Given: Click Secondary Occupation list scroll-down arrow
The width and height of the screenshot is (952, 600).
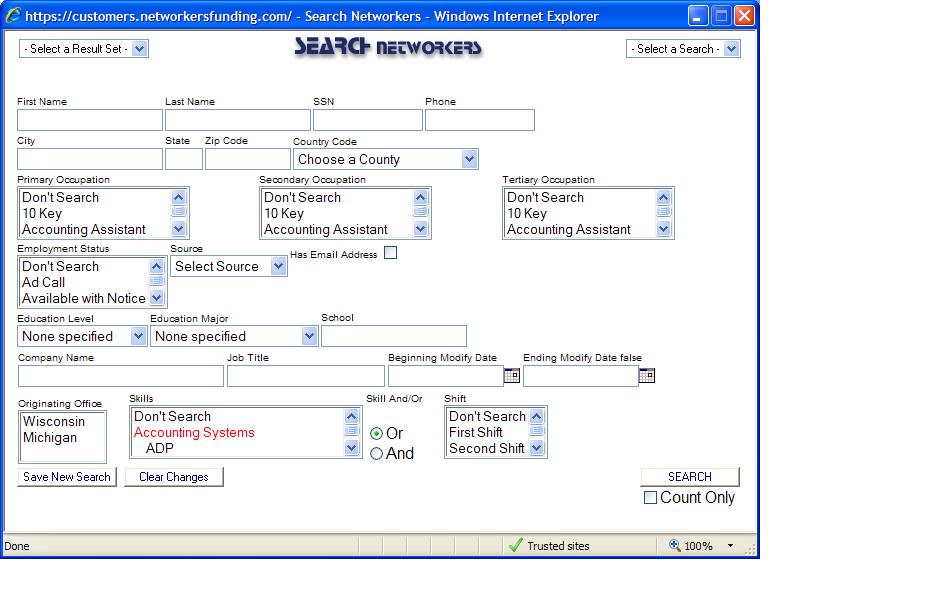Looking at the screenshot, I should pos(421,228).
